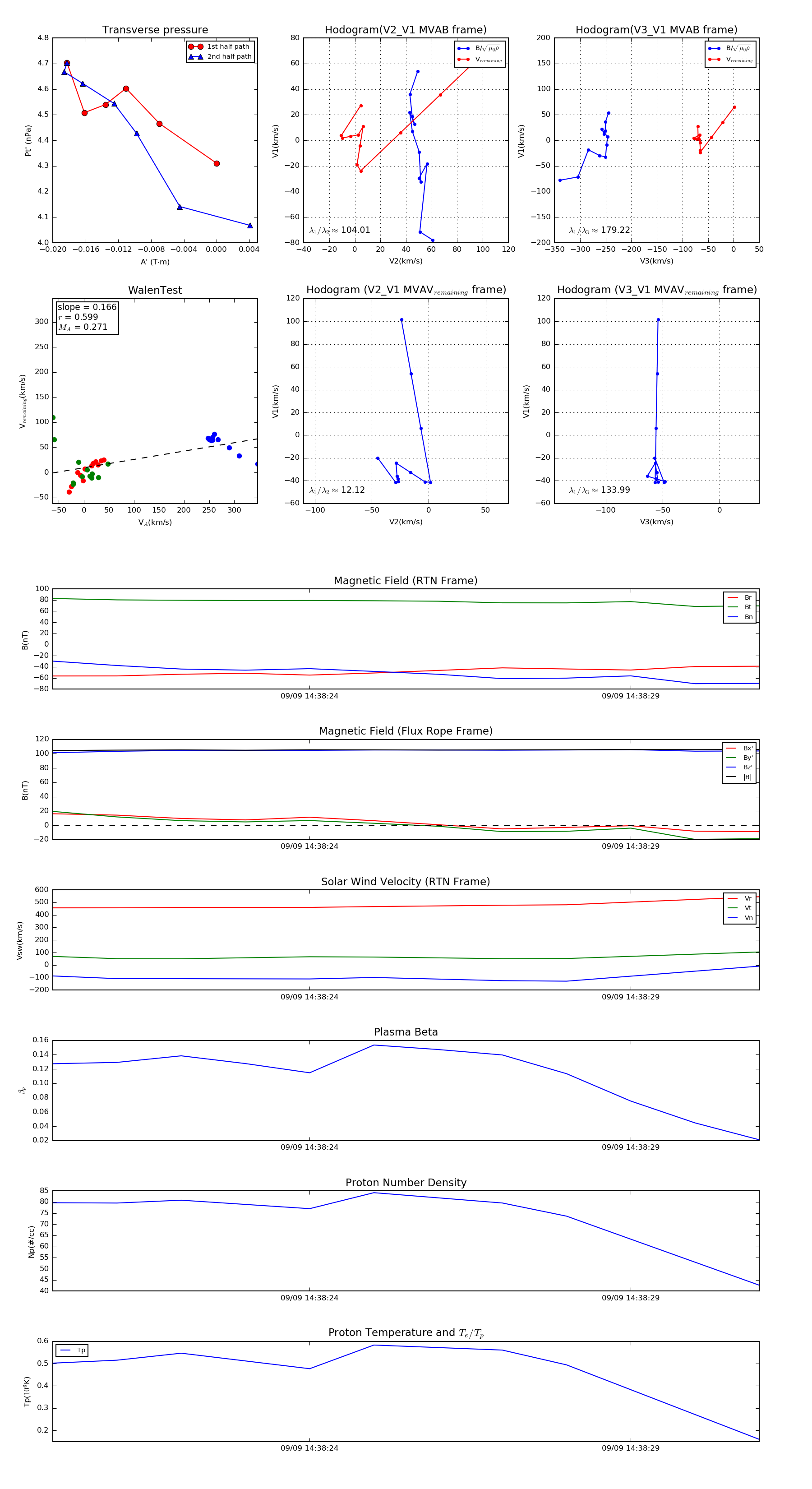This screenshot has height=1489, width=812.
Task: Click the "Transverse pressure" plot title
Action: click(155, 30)
